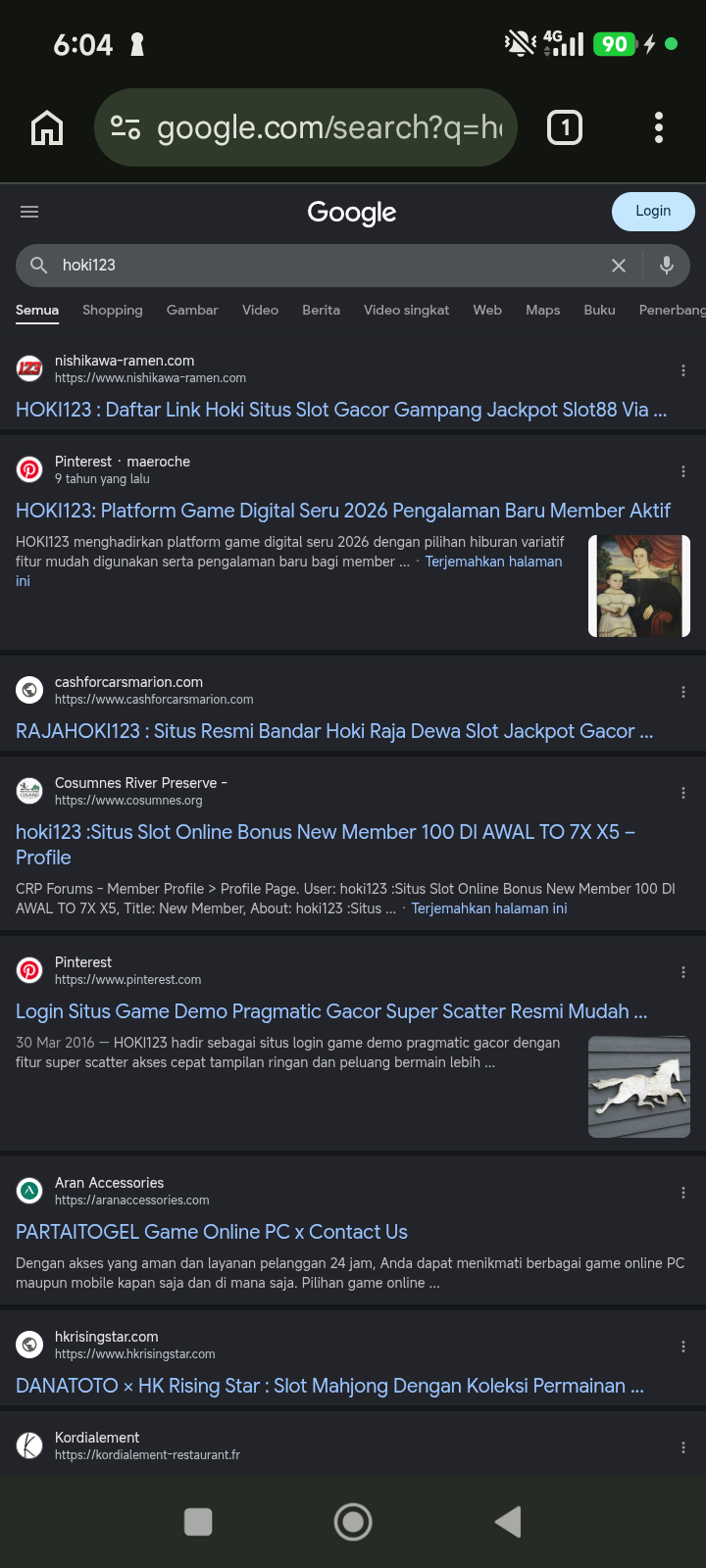Open Login Situs Game Demo Pragmatic link
The height and width of the screenshot is (1568, 706).
pos(331,1011)
